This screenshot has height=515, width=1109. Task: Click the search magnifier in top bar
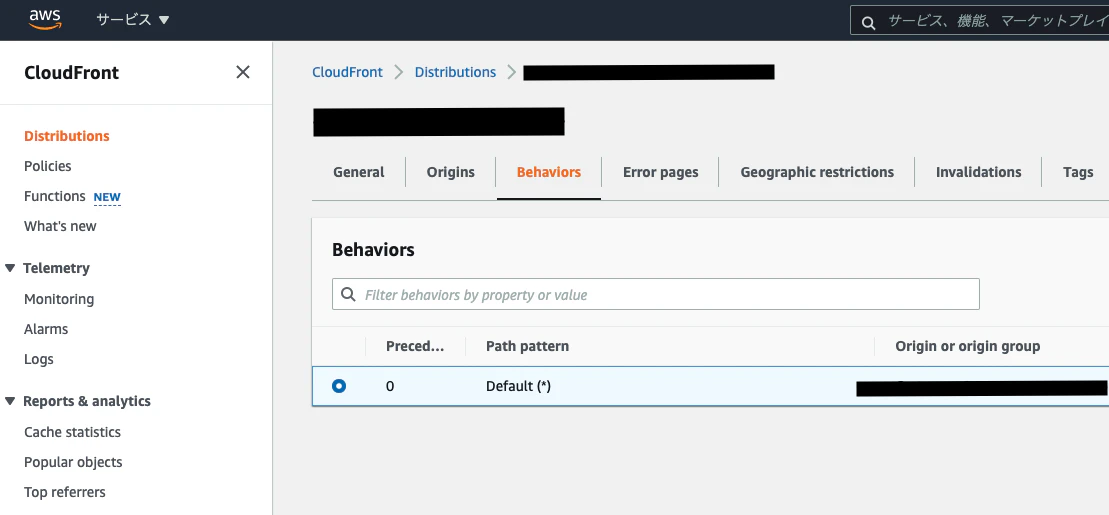click(869, 22)
